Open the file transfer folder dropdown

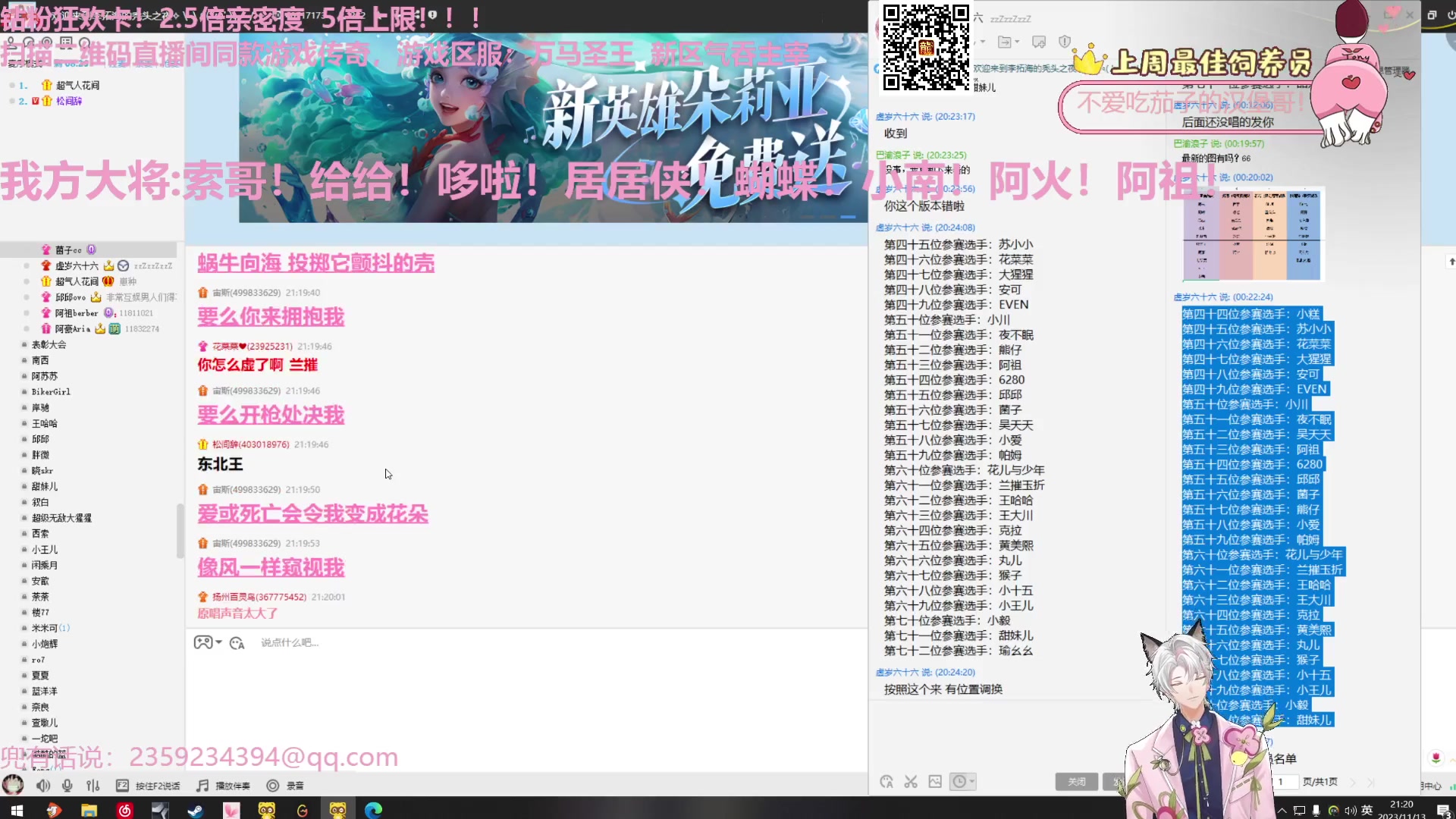point(1008,42)
